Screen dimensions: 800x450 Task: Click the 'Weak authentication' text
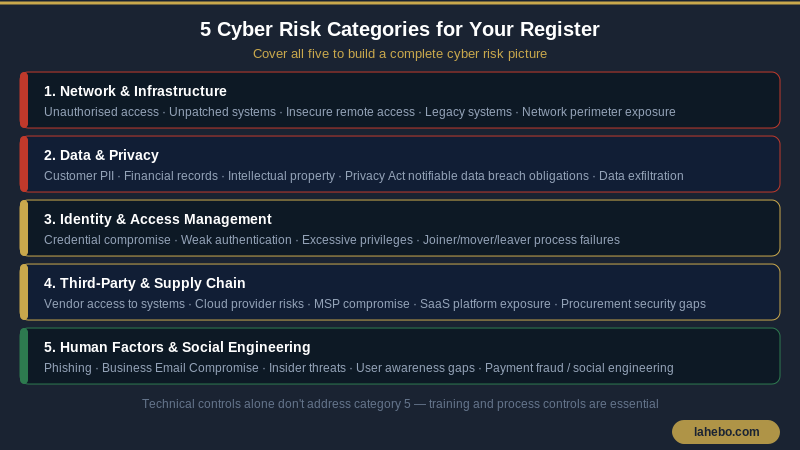(236, 240)
